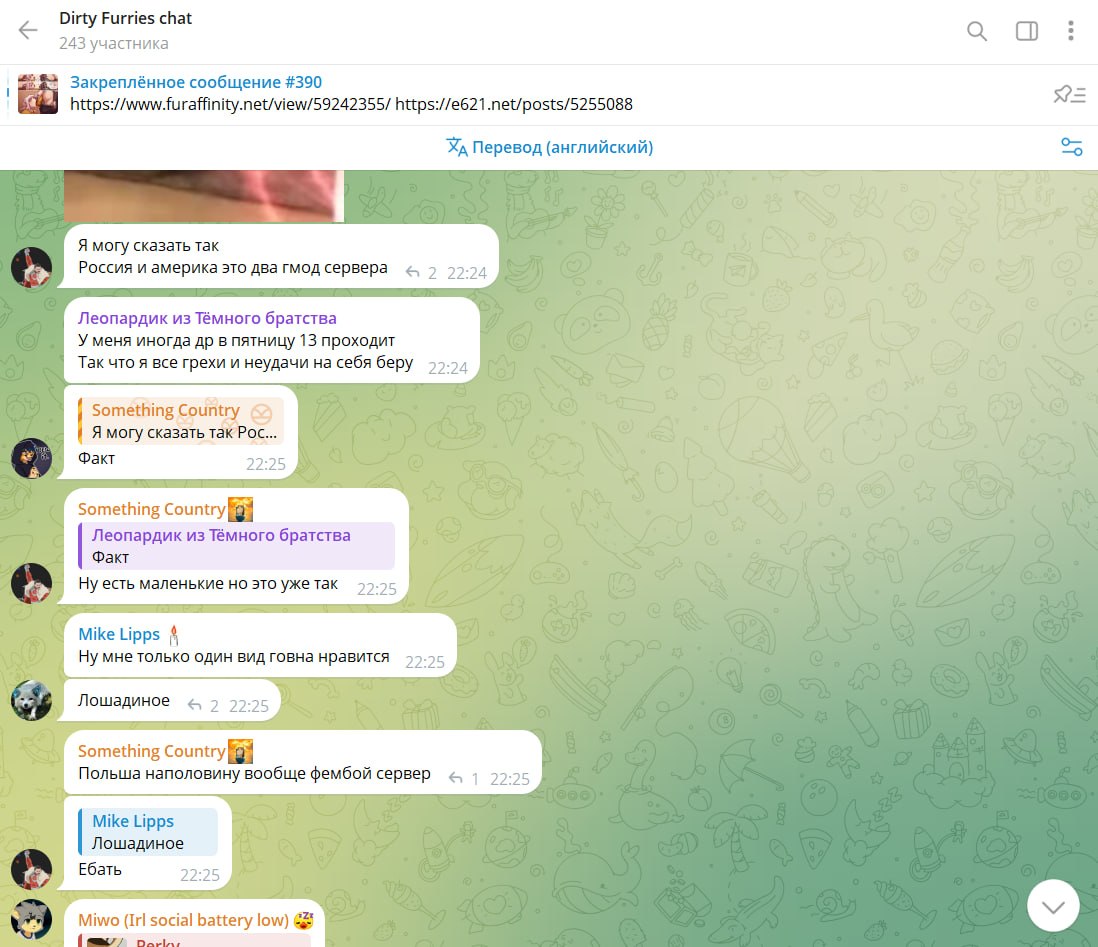Image resolution: width=1098 pixels, height=947 pixels.
Task: Toggle the right sidebar panel icon
Action: pos(1027,31)
